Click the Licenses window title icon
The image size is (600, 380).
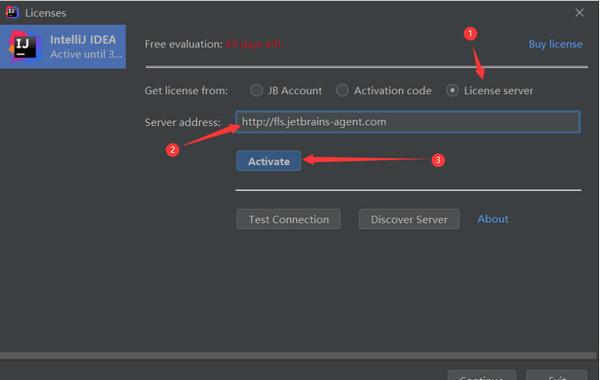12,12
